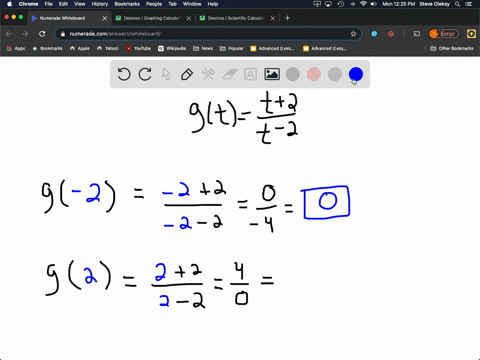Activate the text box tool

(x=250, y=74)
